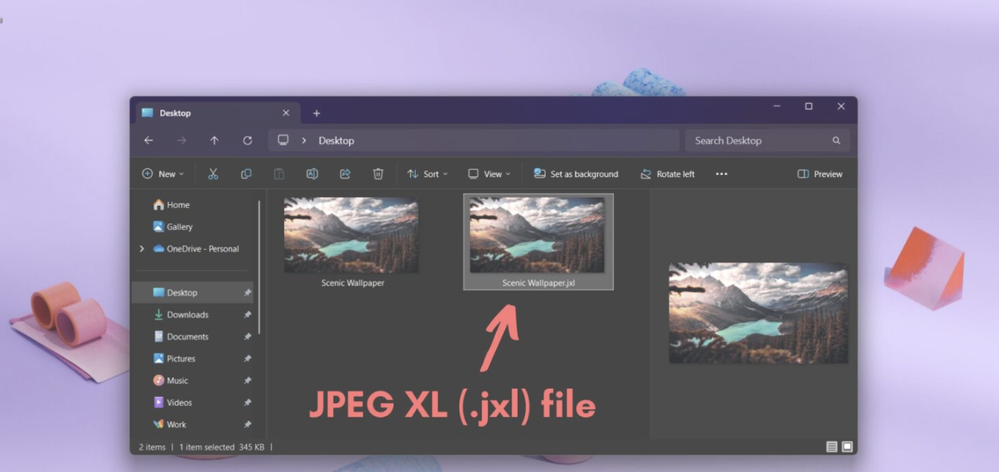The image size is (999, 472).
Task: Click pin icon next to Videos
Action: pyautogui.click(x=247, y=403)
